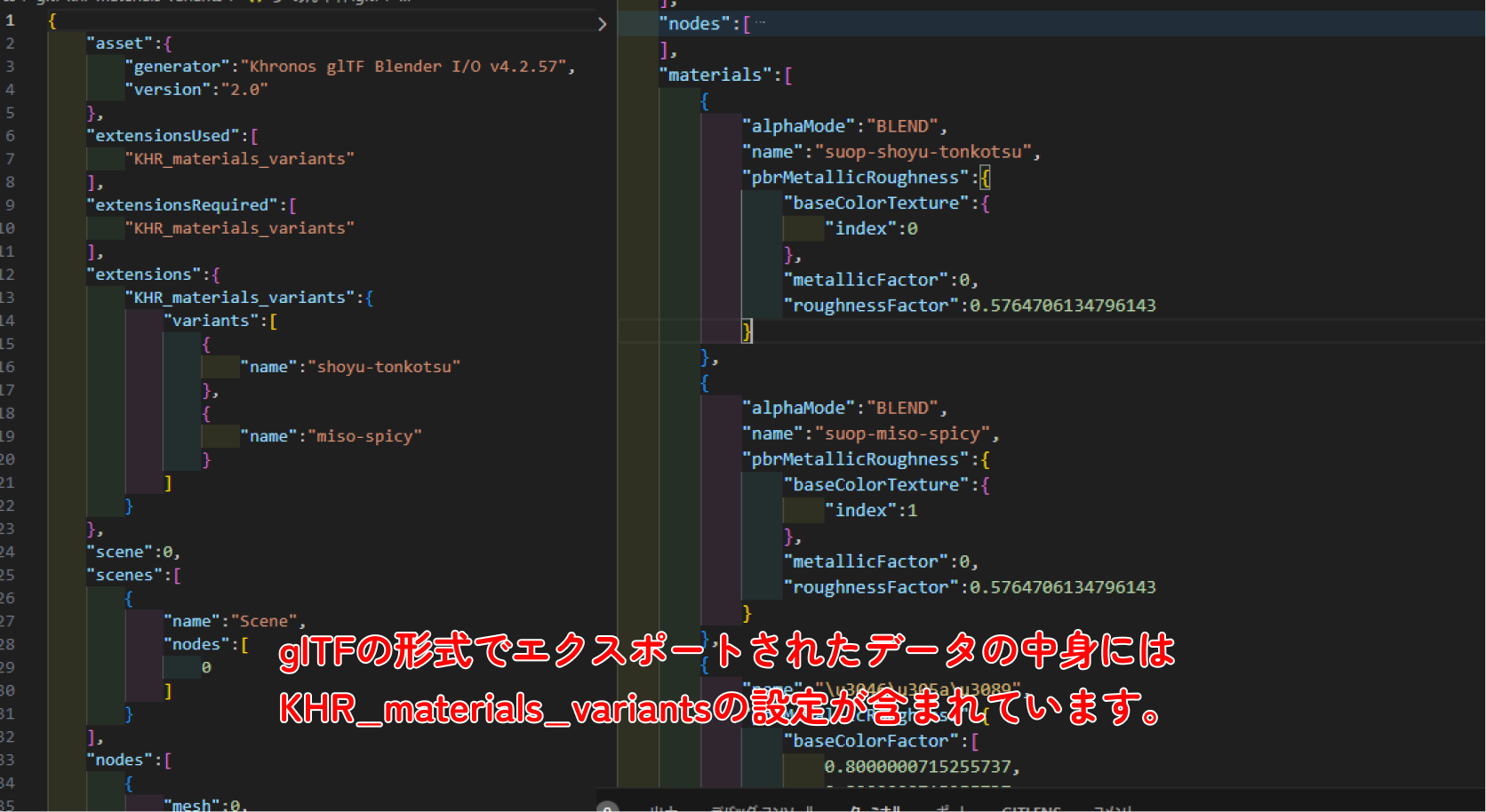Click the "scene":0 line
1486x812 pixels.
coord(133,552)
